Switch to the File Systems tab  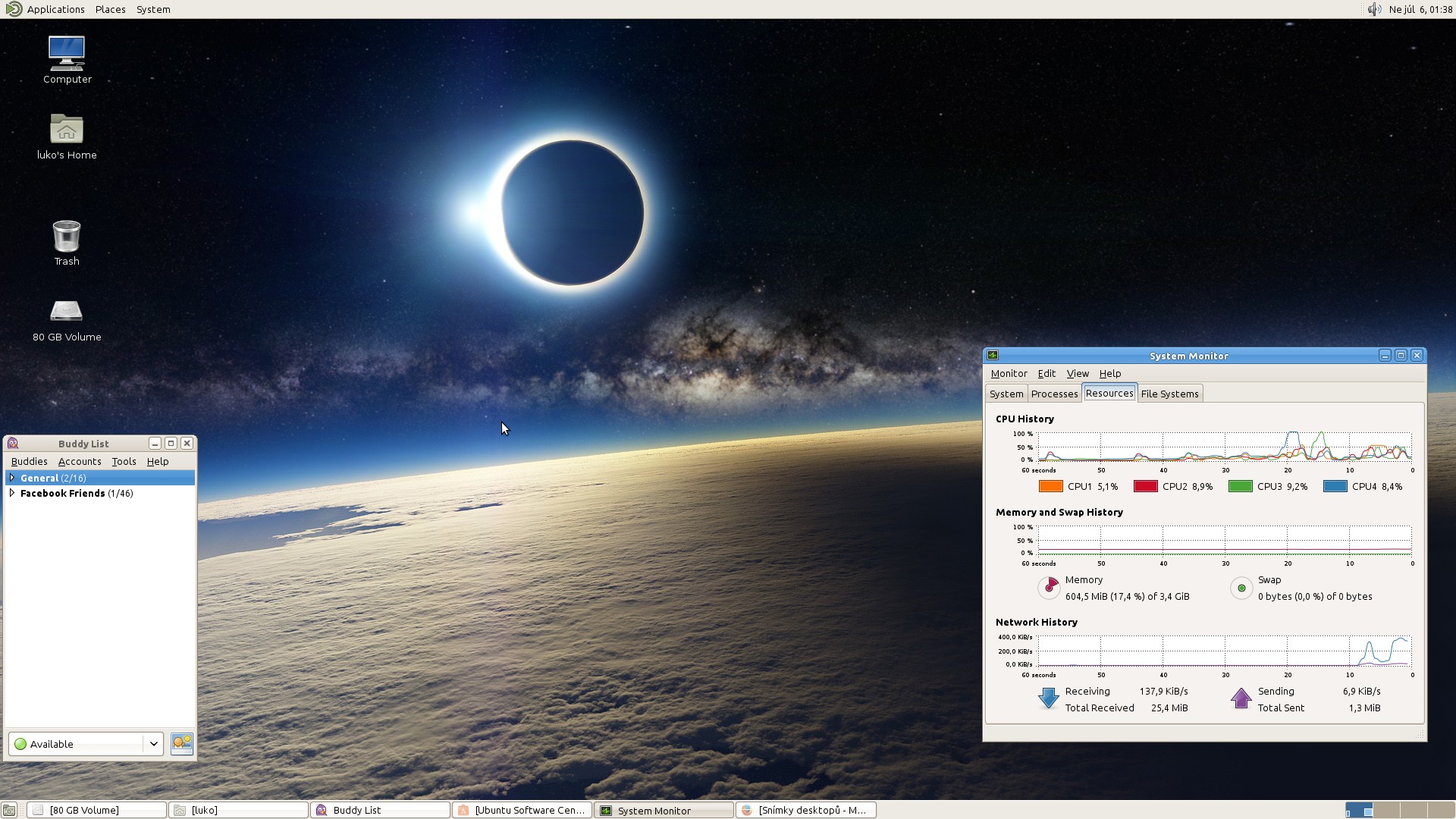(1169, 394)
